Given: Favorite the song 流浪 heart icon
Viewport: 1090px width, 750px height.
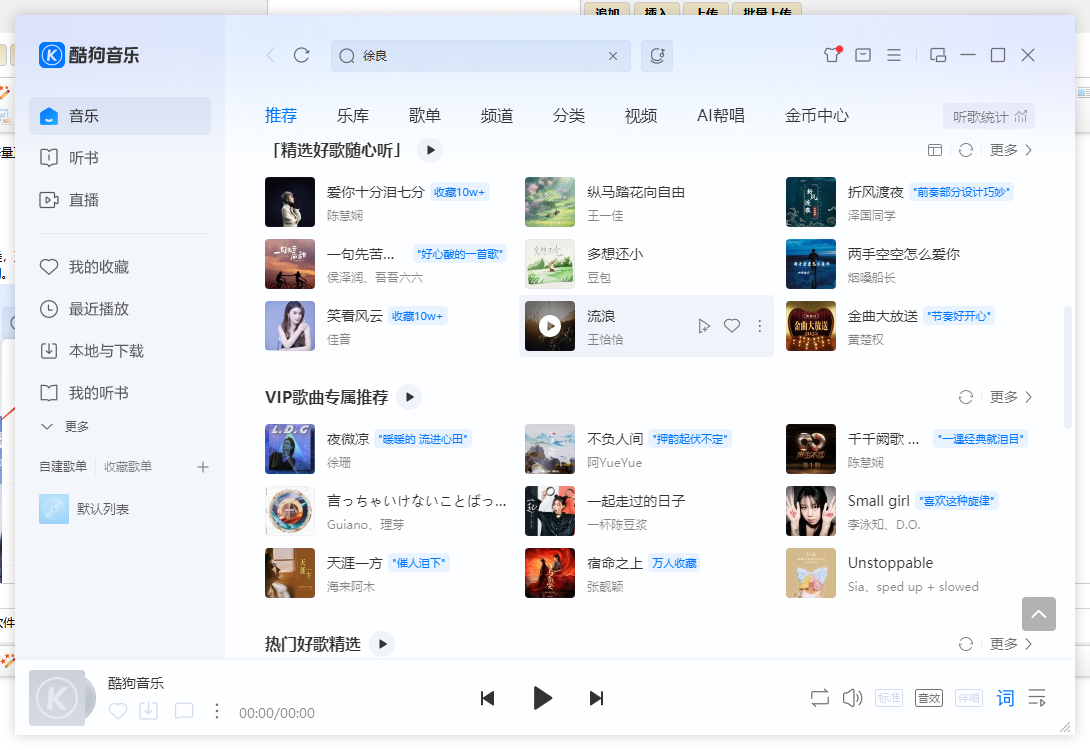Looking at the screenshot, I should tap(732, 325).
